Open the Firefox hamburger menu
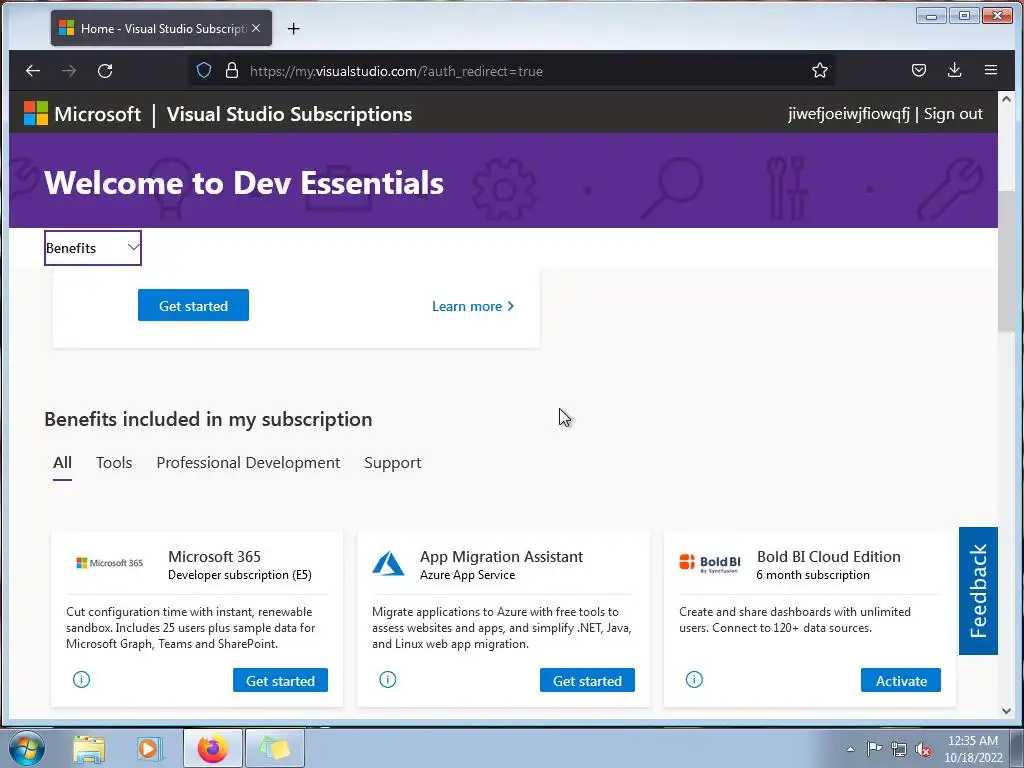The width and height of the screenshot is (1024, 768). [991, 71]
